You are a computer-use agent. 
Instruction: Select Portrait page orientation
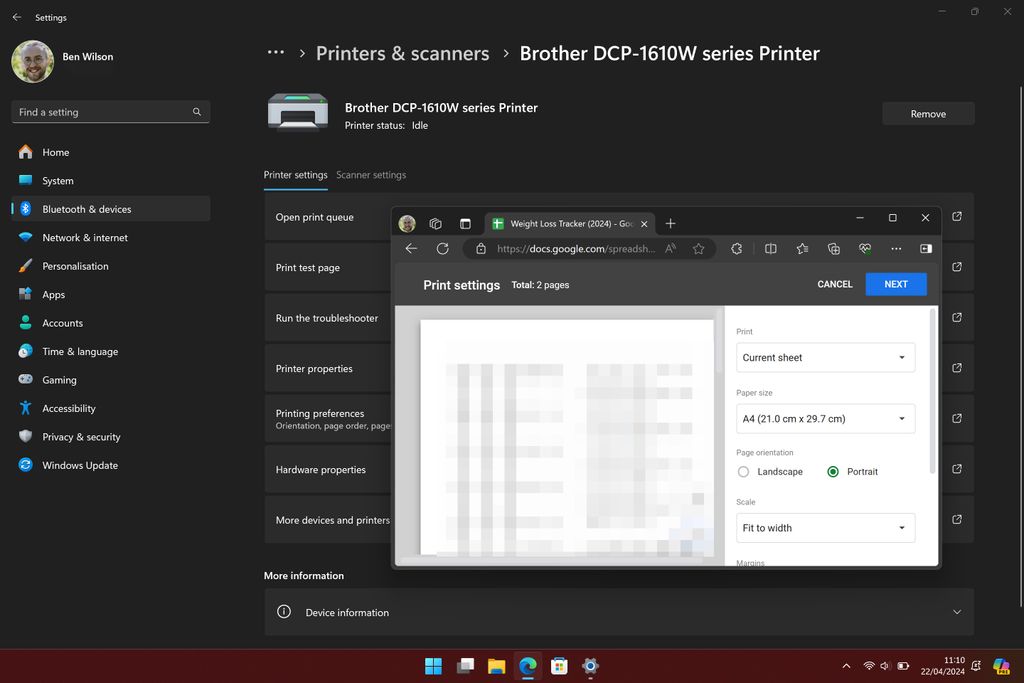coord(831,471)
